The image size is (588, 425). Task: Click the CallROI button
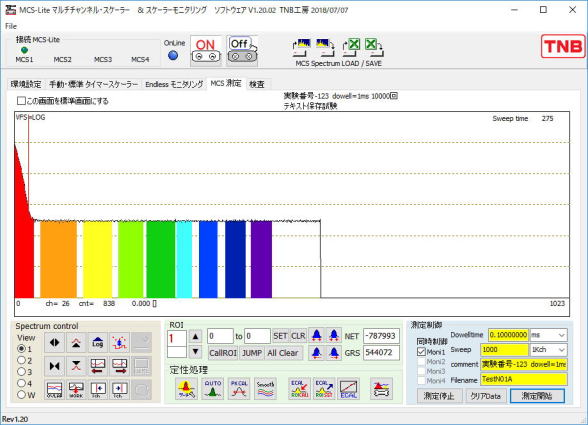[x=223, y=353]
